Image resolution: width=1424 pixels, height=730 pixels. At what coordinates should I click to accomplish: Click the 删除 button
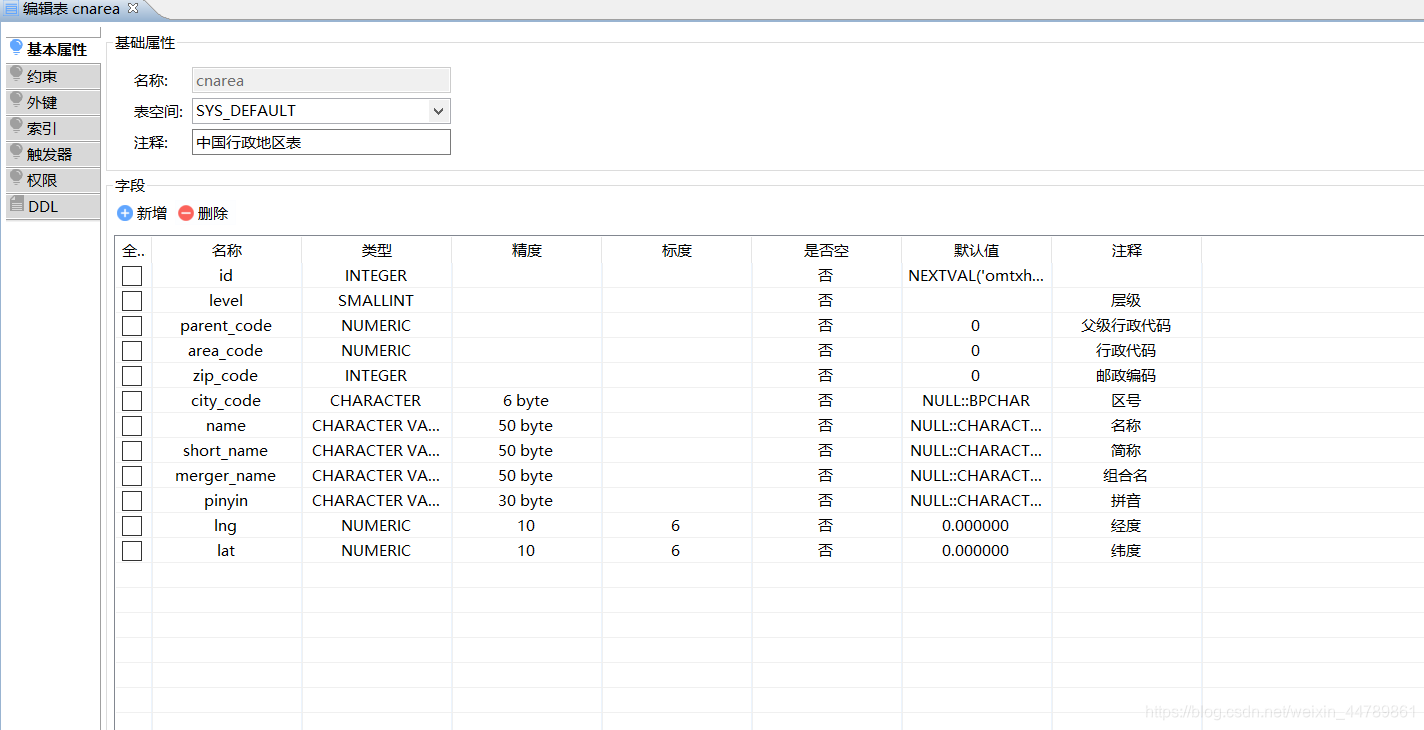pos(203,213)
